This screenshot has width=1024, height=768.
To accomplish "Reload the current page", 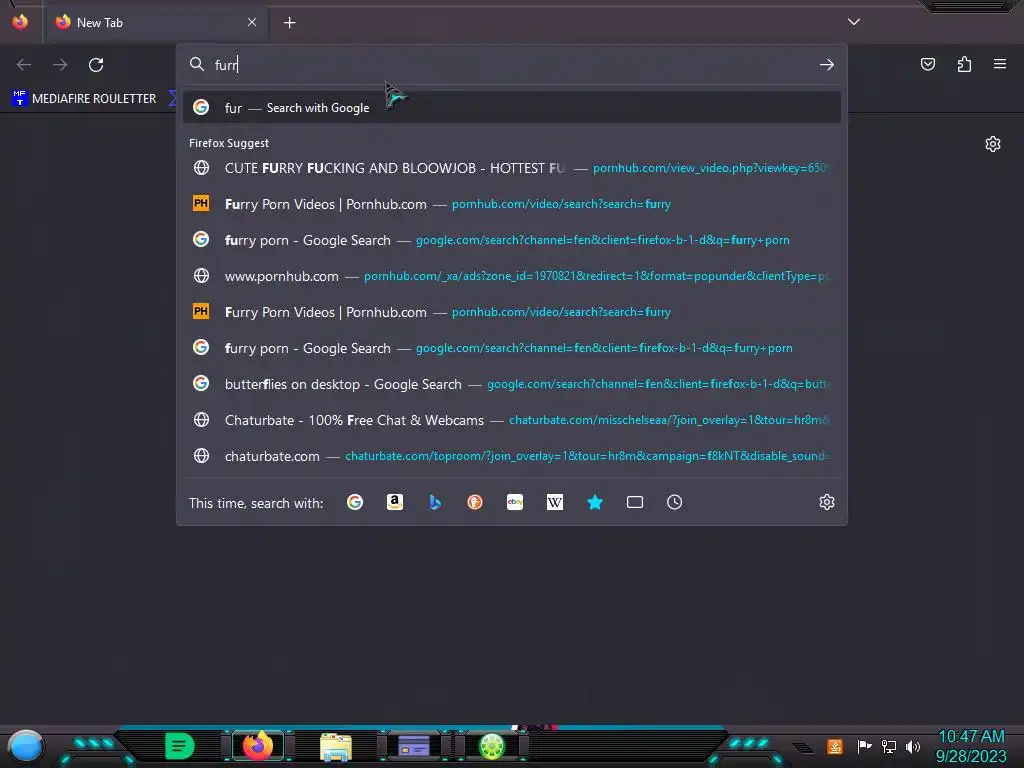I will pos(96,65).
